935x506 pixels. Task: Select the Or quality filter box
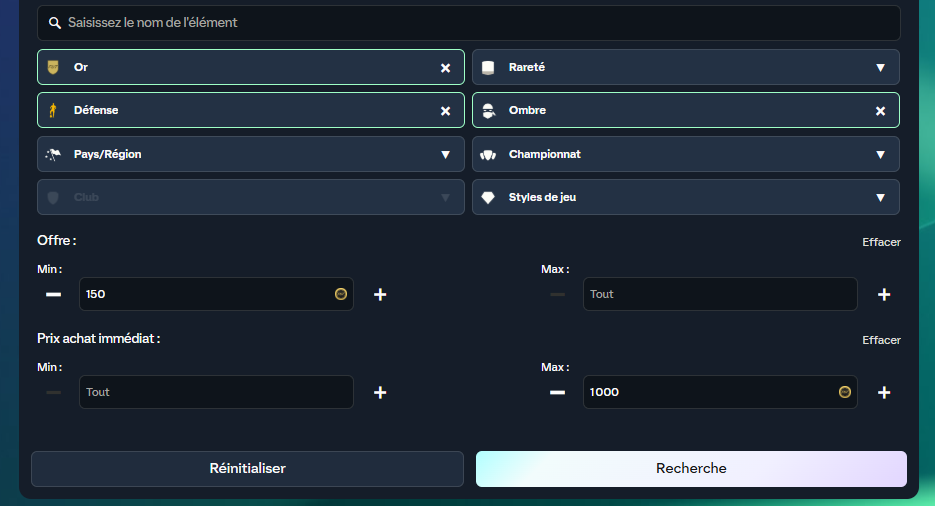pos(250,67)
